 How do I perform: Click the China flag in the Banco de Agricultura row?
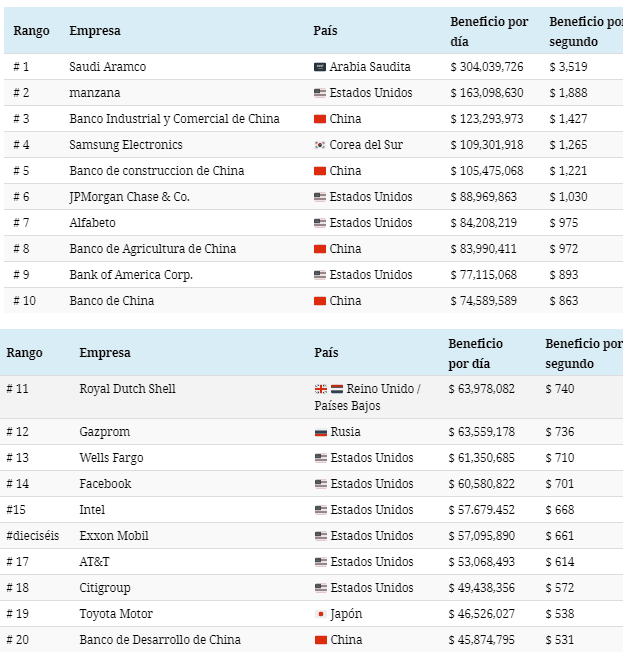(320, 249)
